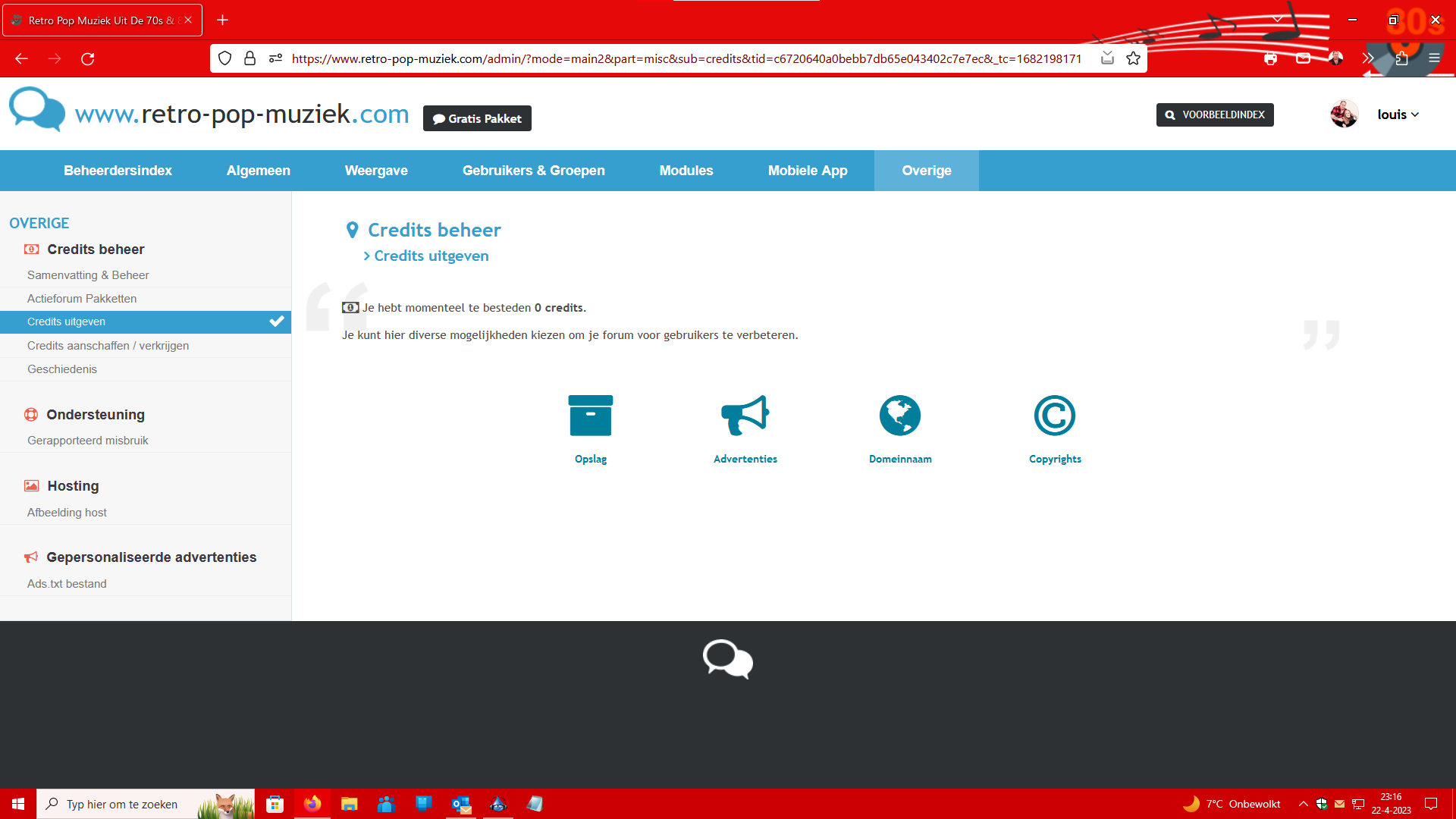Open Geschiedenis in the sidebar
The image size is (1456, 819).
pyautogui.click(x=146, y=369)
